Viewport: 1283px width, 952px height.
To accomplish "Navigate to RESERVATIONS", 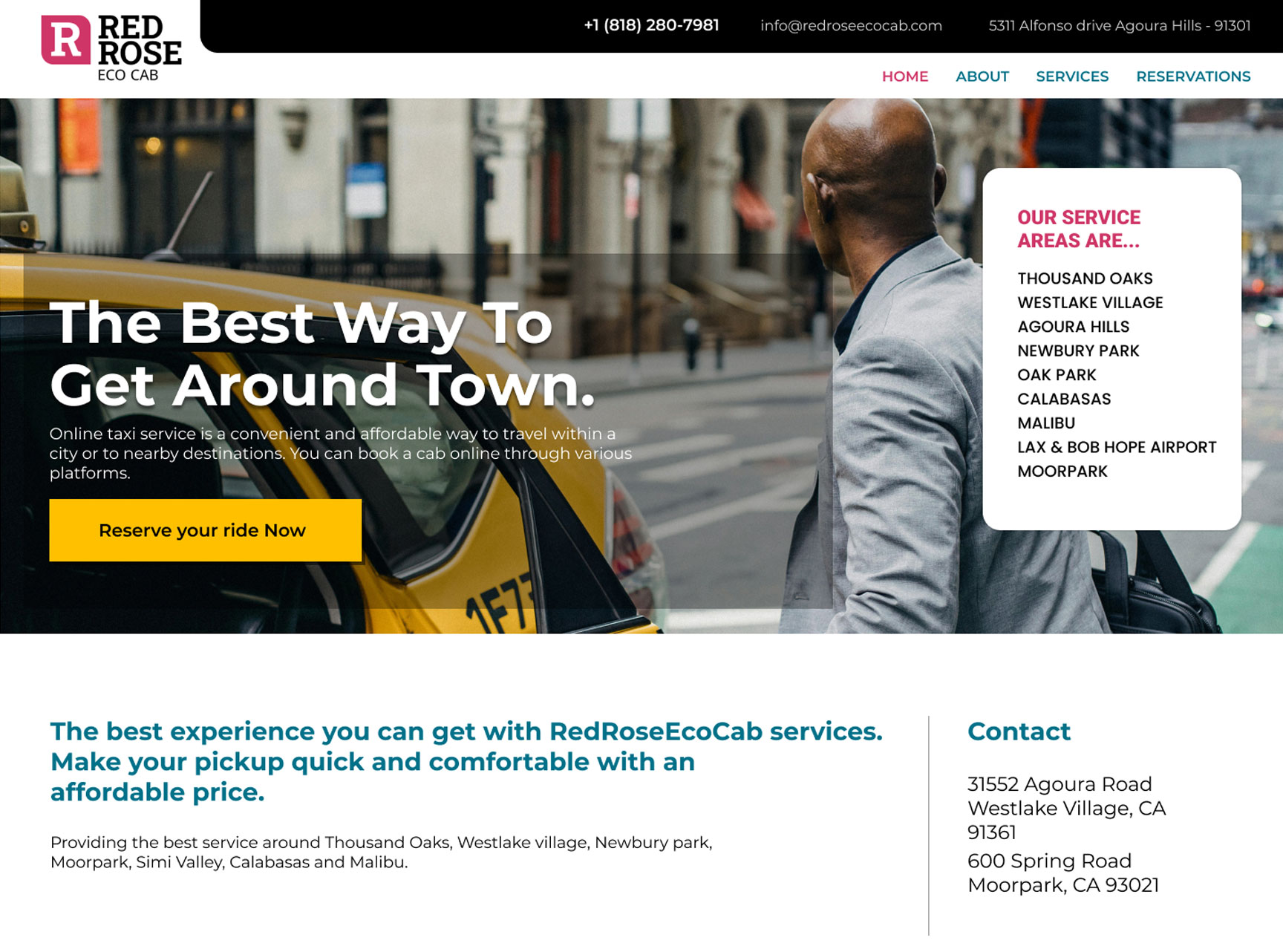I will [1193, 76].
